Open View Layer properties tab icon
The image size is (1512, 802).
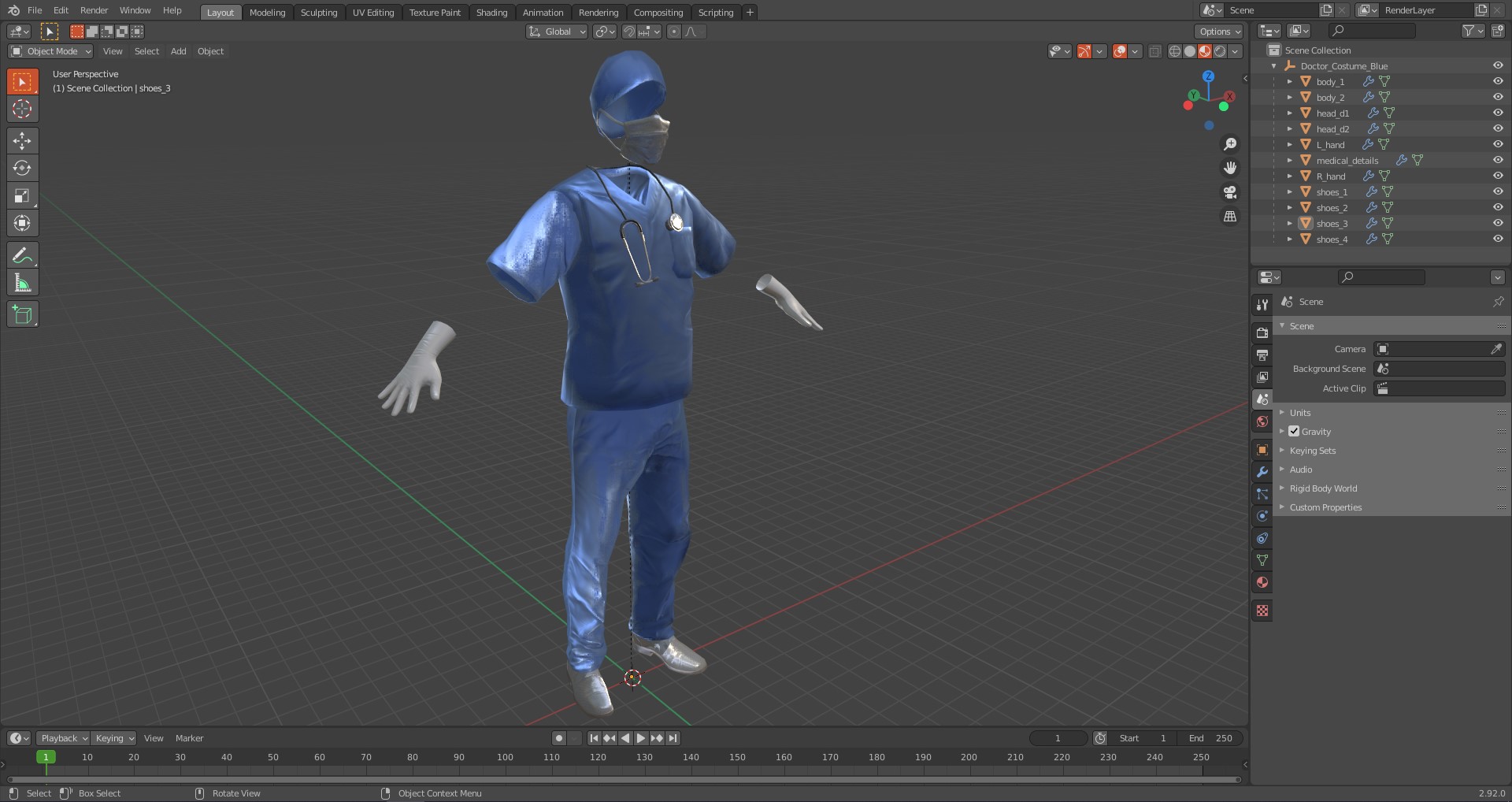pos(1262,377)
